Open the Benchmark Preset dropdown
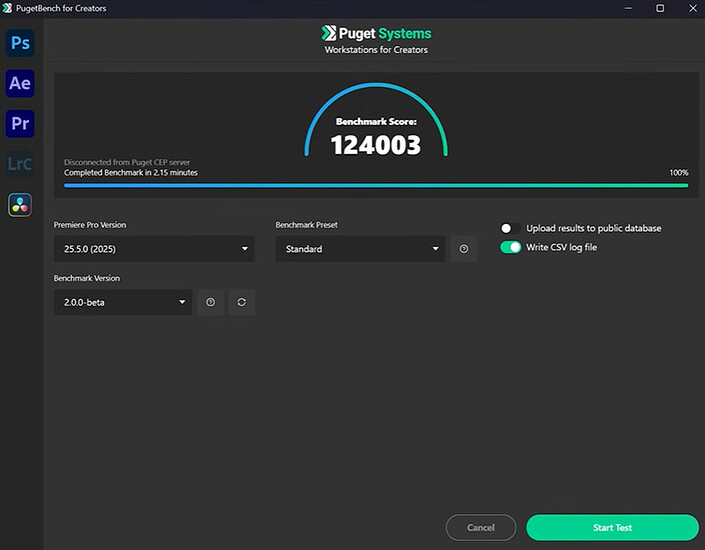Viewport: 705px width, 550px height. (x=360, y=249)
